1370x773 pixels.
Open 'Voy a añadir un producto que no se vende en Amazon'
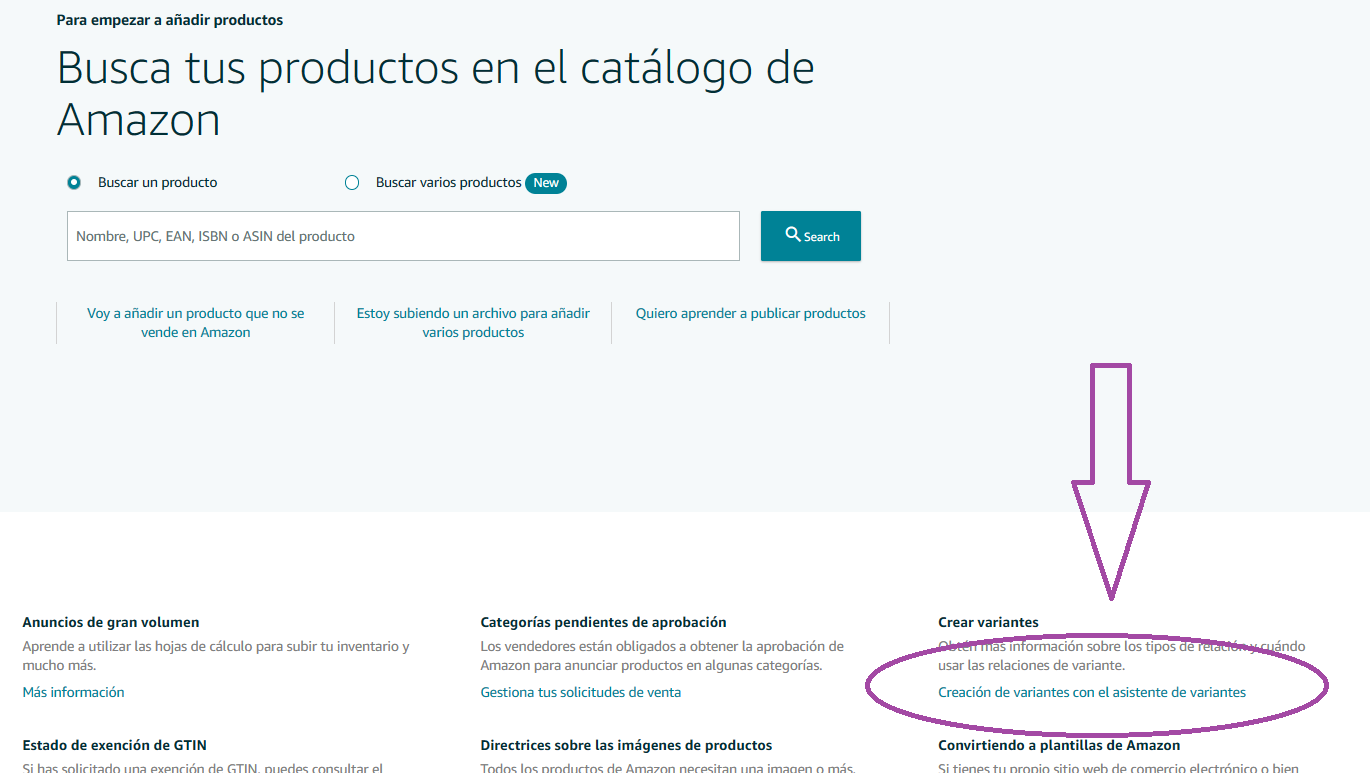pyautogui.click(x=196, y=323)
